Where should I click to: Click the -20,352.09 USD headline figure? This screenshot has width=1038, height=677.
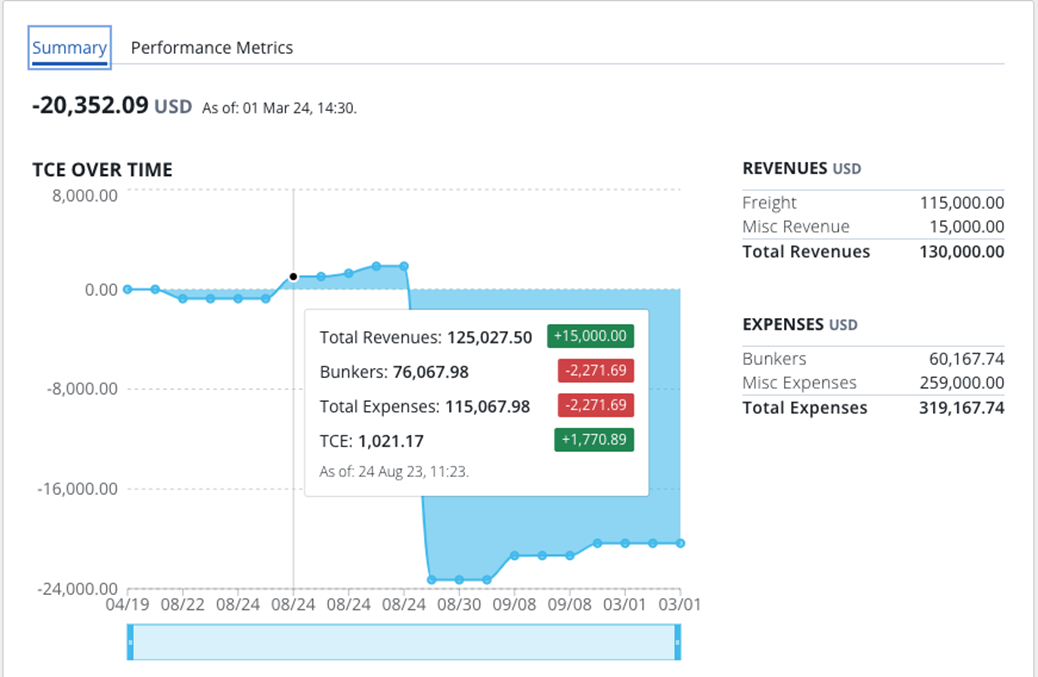[x=111, y=105]
